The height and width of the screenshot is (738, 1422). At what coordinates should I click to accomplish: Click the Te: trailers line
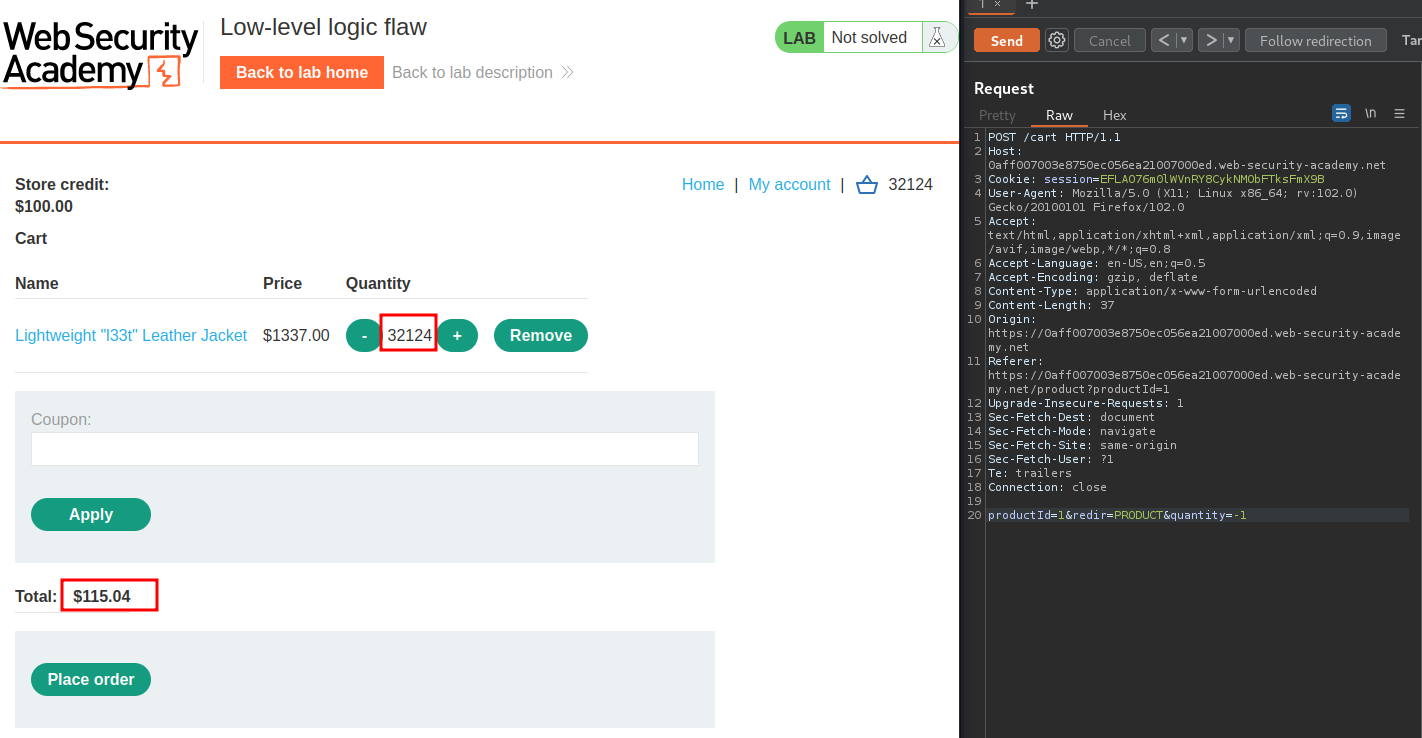pyautogui.click(x=1029, y=473)
